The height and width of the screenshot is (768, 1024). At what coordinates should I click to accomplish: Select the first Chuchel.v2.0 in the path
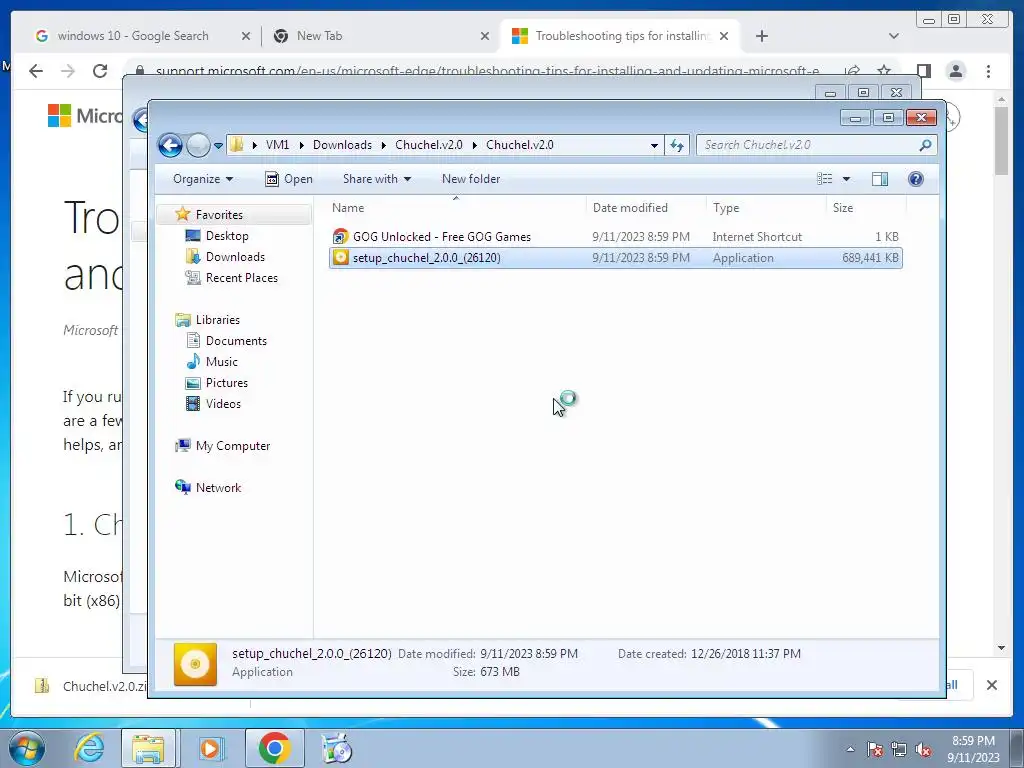tap(428, 145)
